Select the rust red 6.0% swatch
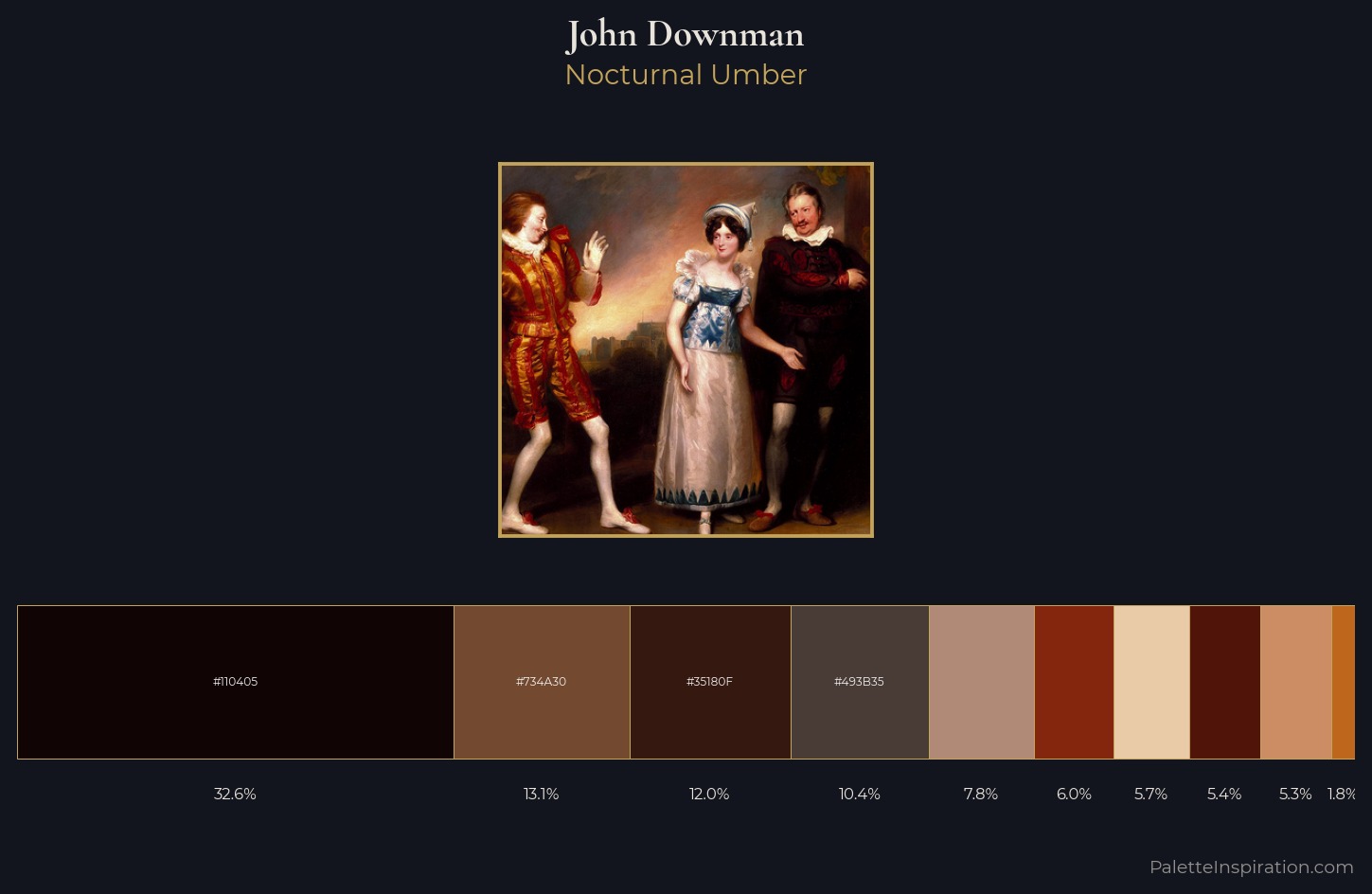Image resolution: width=1372 pixels, height=894 pixels. coord(1074,682)
